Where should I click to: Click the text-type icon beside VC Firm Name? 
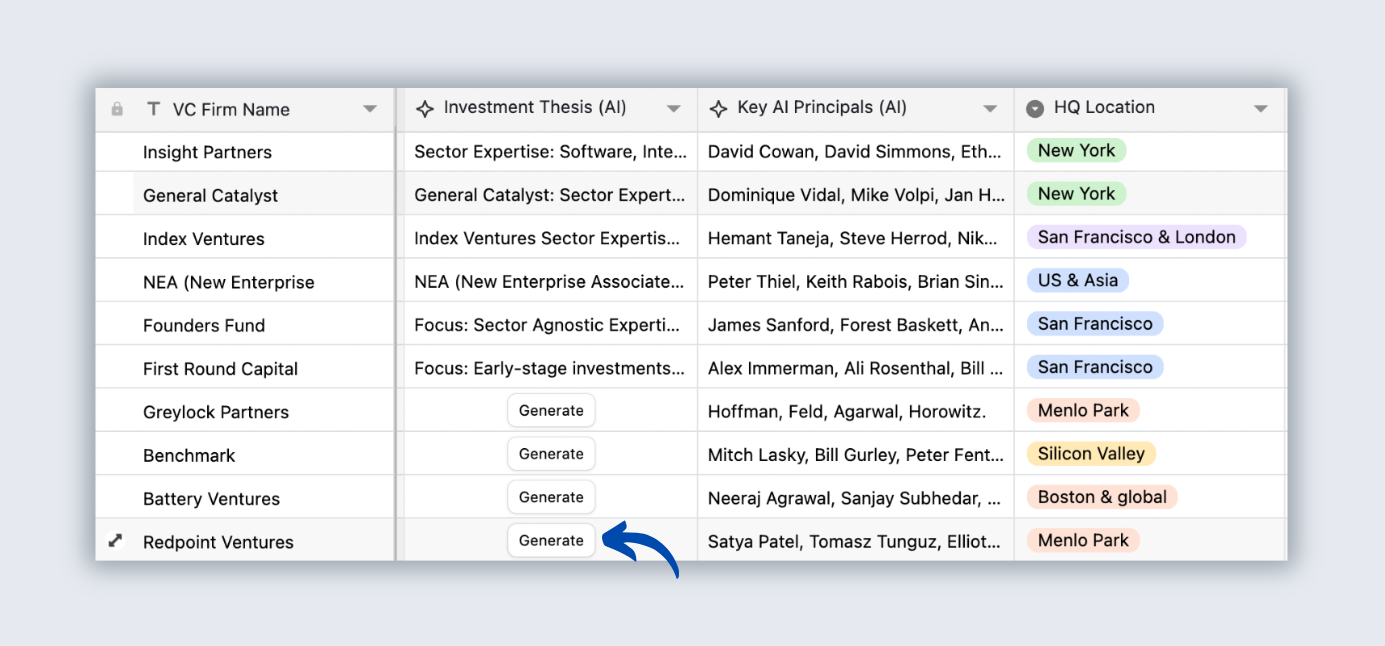(153, 109)
